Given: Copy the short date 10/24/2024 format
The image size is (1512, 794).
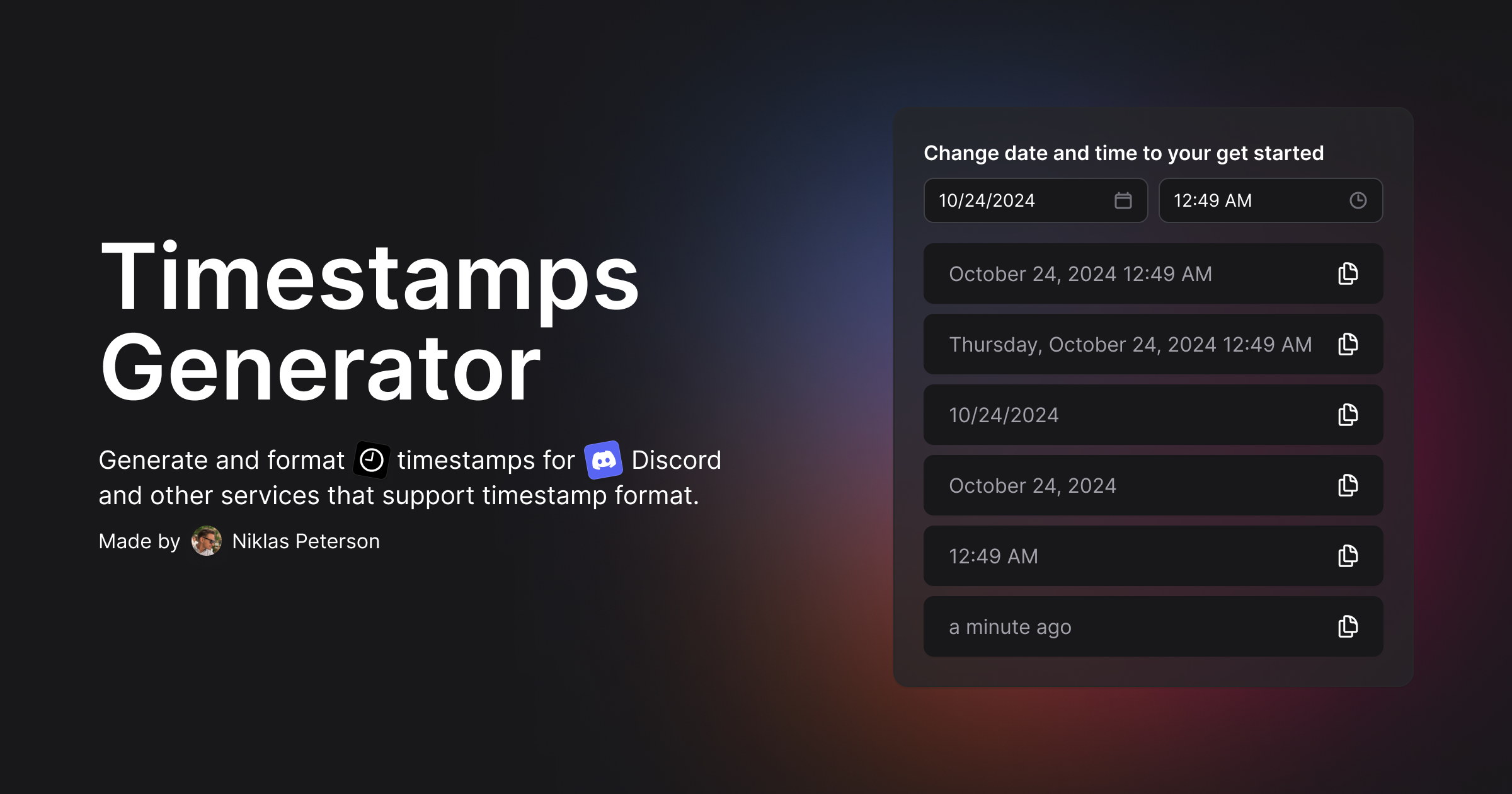Looking at the screenshot, I should 1348,415.
